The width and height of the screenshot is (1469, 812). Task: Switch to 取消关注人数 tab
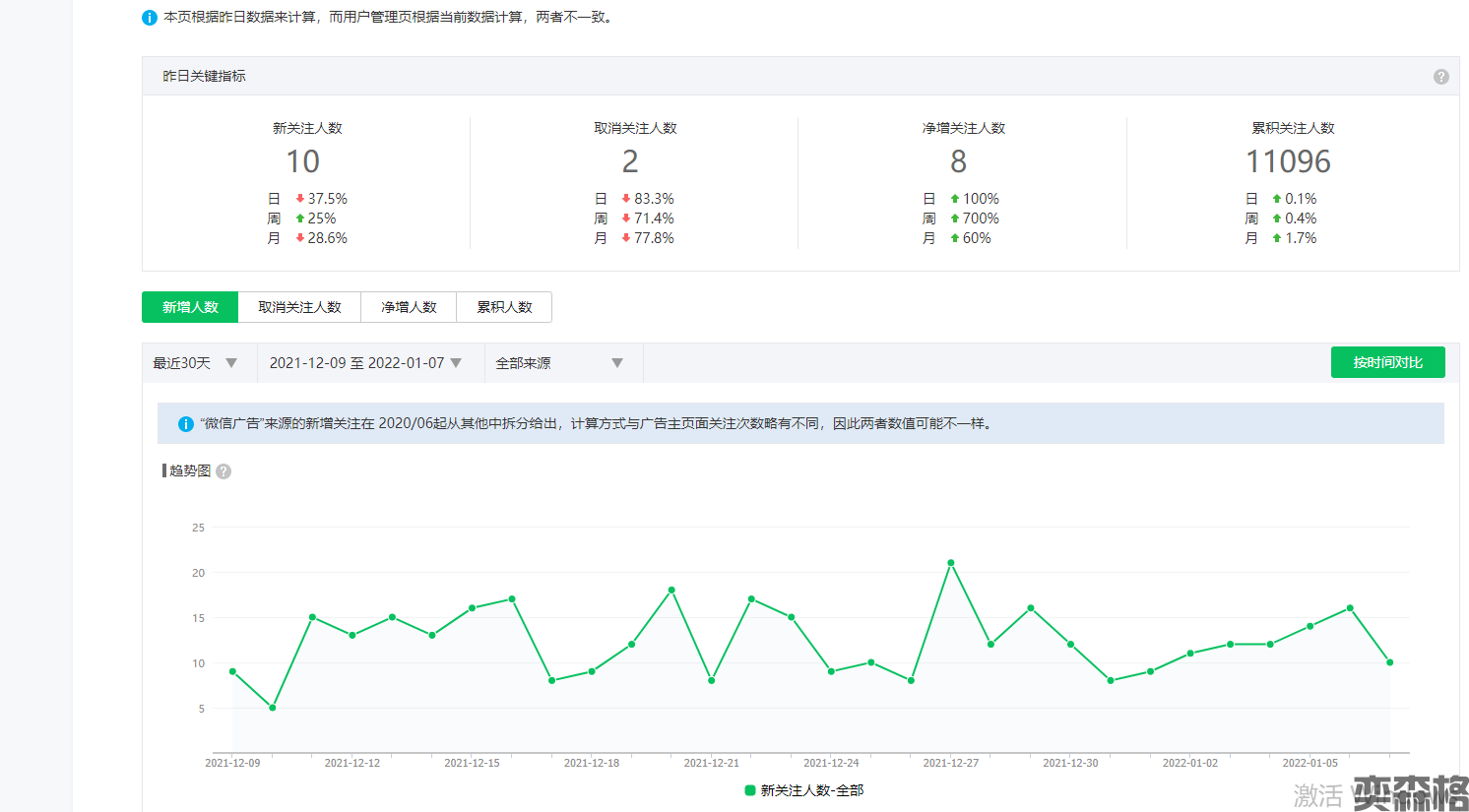pos(299,307)
